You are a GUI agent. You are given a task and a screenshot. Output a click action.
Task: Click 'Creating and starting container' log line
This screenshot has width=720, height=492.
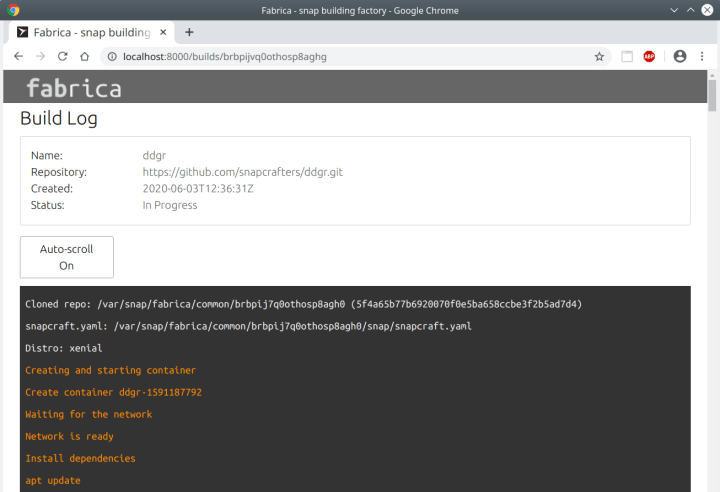pos(111,370)
